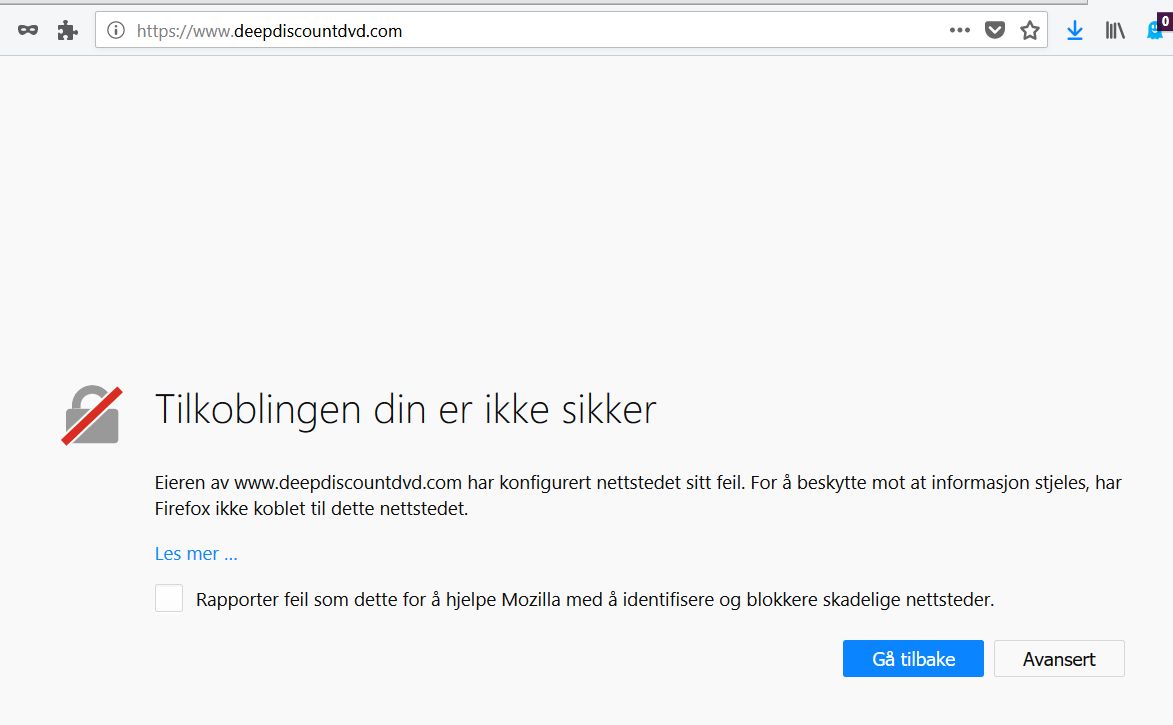Open the downloads arrow panel

1075,31
